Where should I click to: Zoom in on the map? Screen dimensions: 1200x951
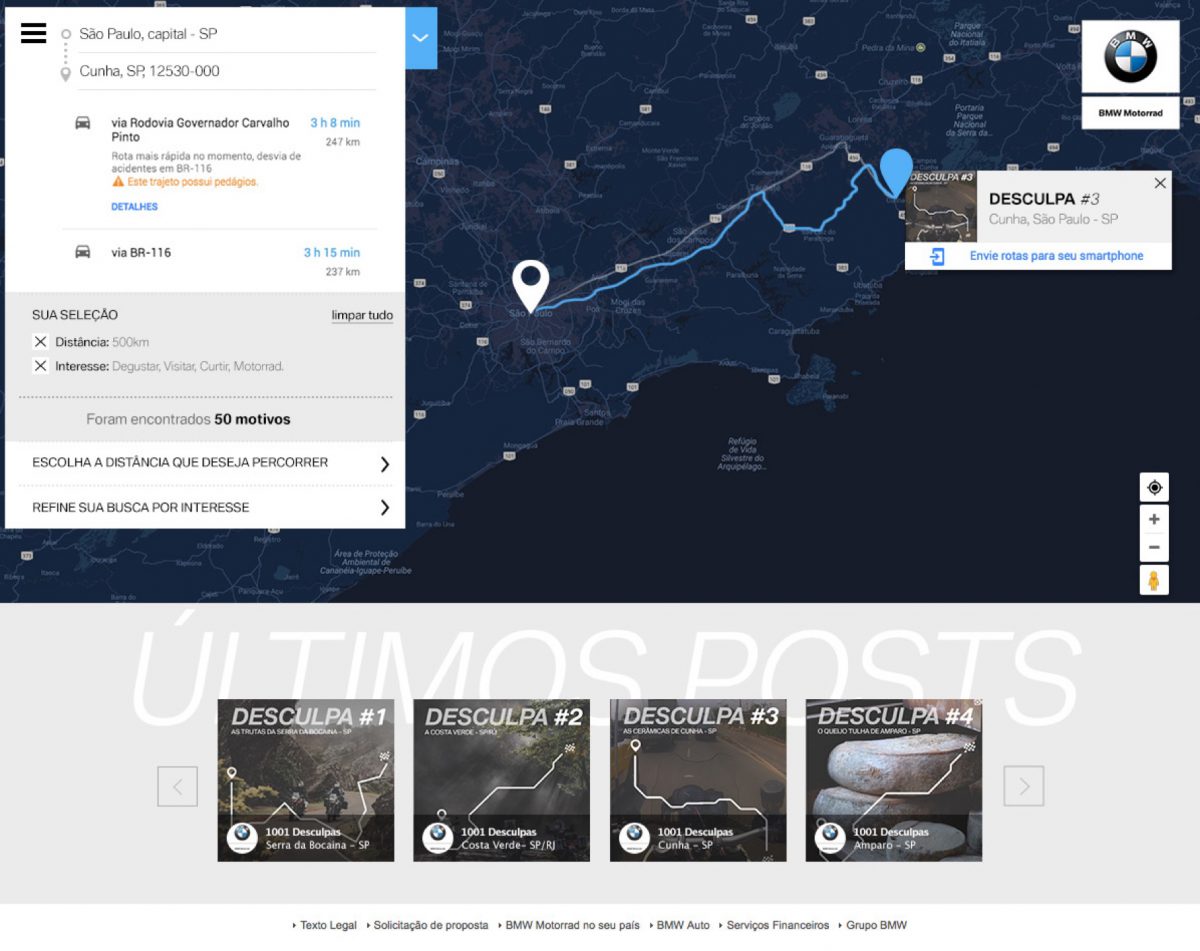[1154, 519]
